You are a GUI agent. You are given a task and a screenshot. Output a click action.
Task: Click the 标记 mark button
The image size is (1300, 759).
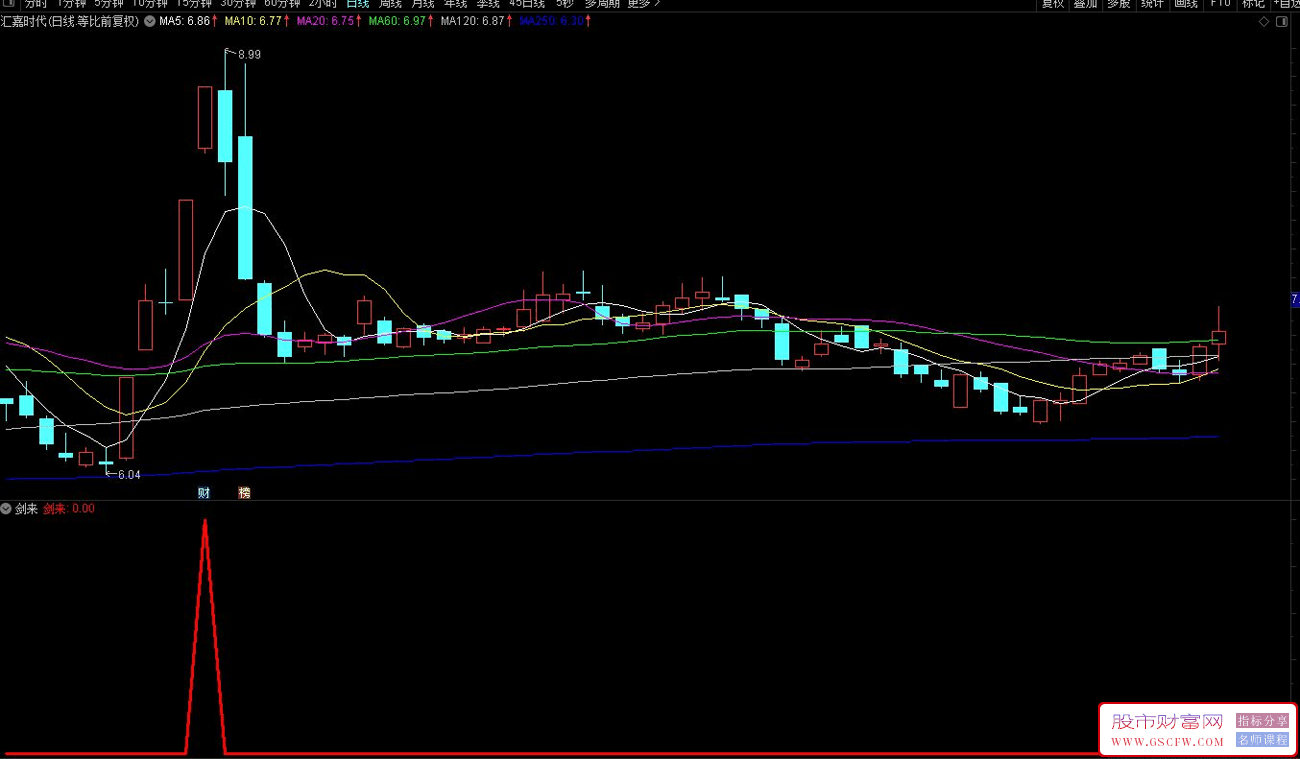pyautogui.click(x=1253, y=4)
